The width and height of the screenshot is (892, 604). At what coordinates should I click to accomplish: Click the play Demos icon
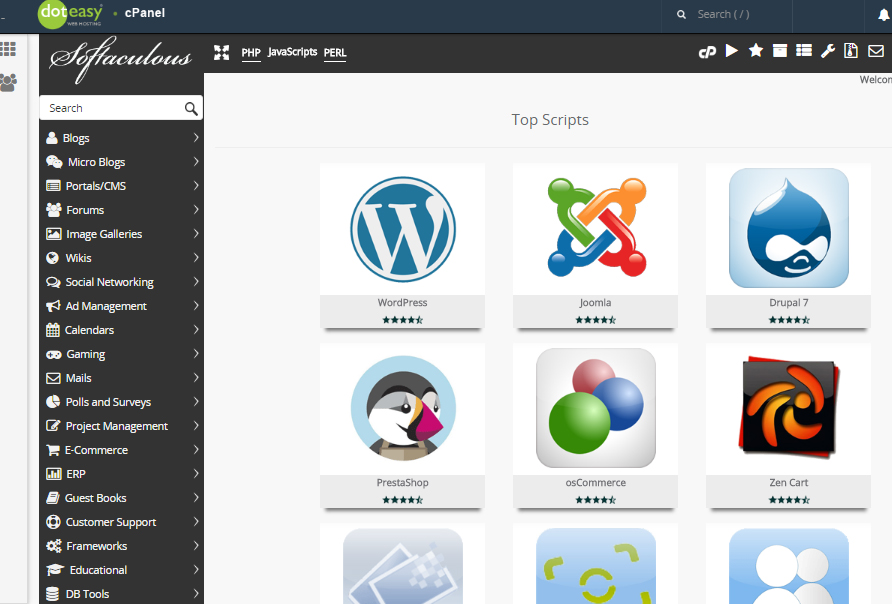tap(732, 51)
